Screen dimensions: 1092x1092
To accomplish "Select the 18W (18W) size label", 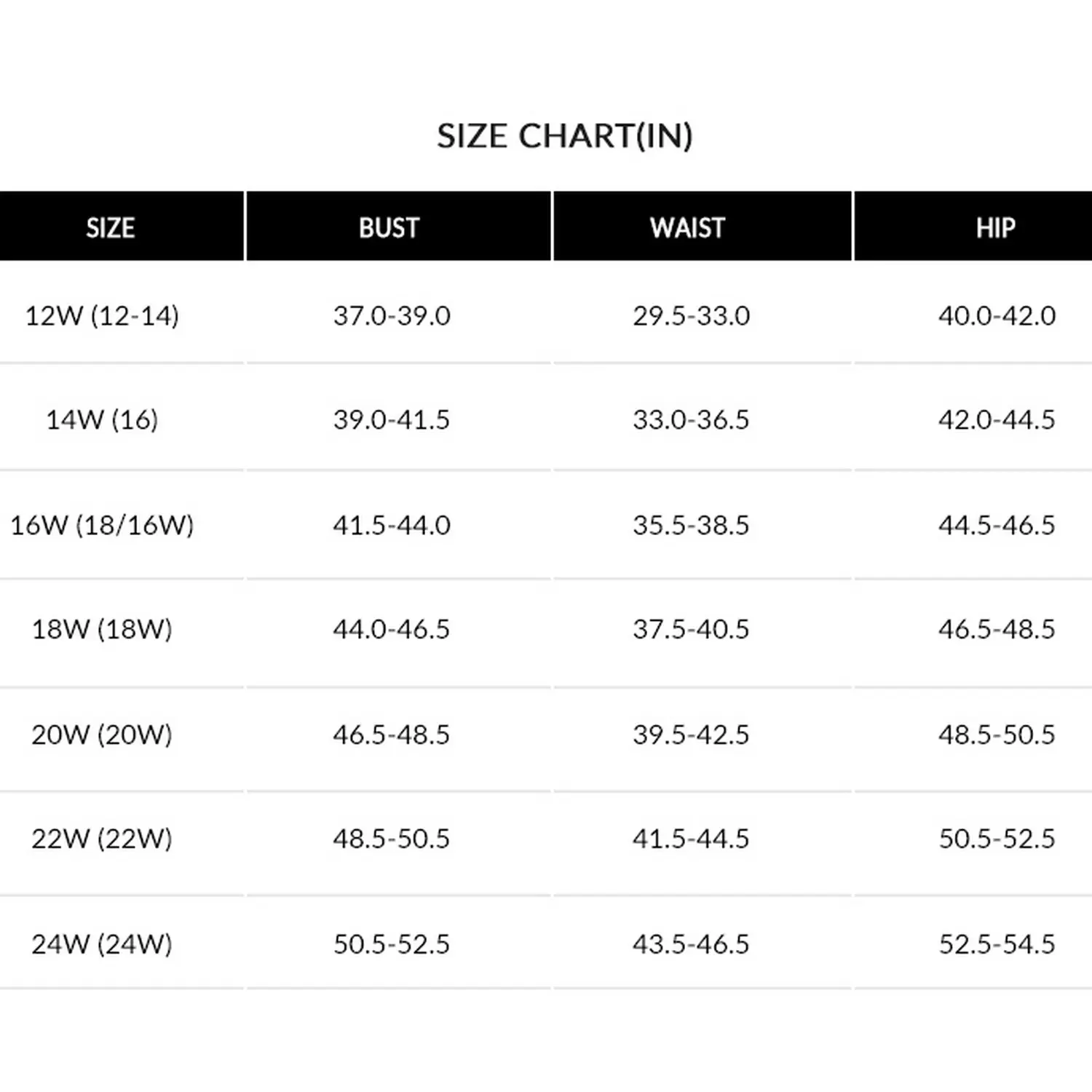I will click(102, 629).
